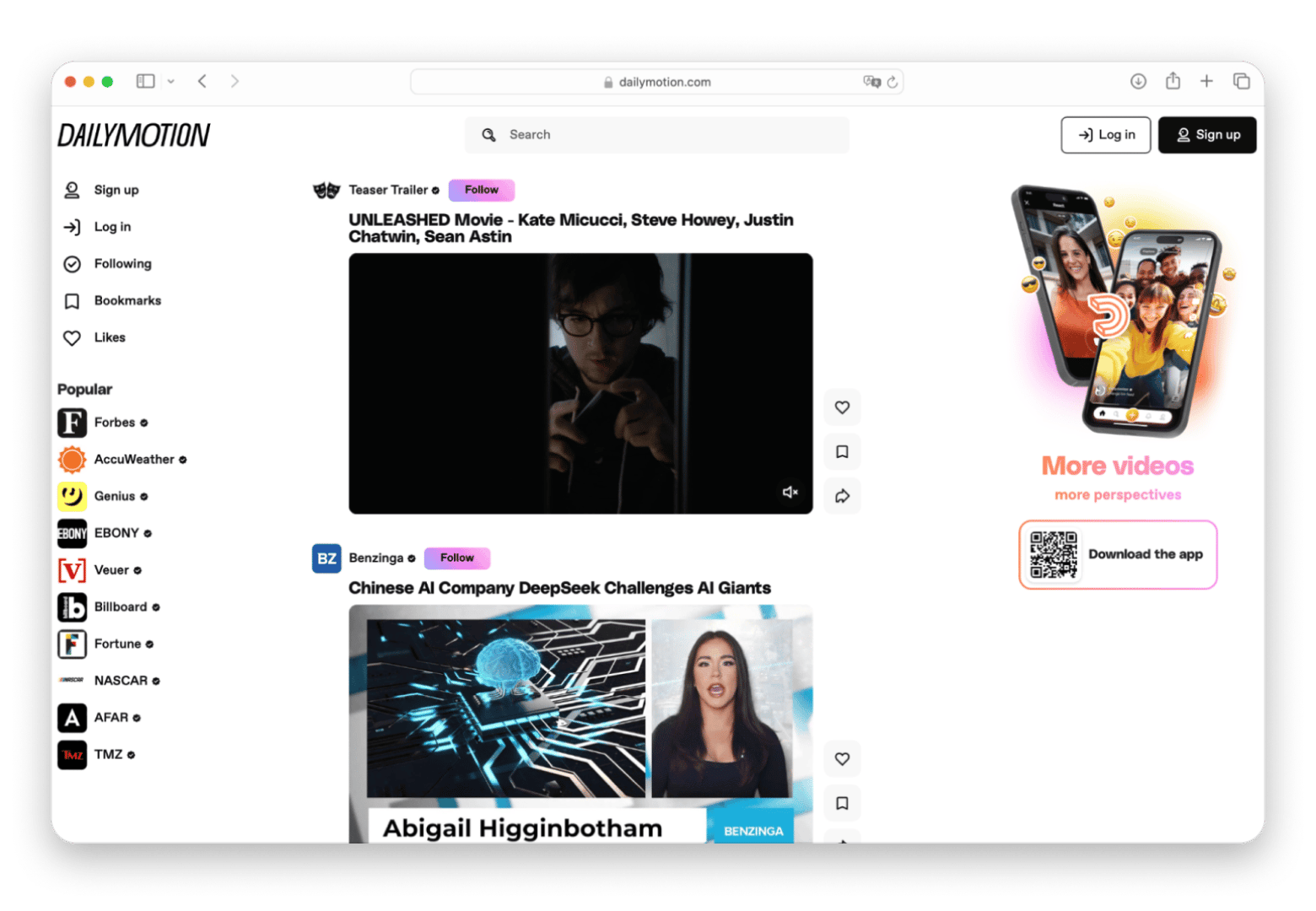This screenshot has height=911, width=1316.
Task: Follow the Benzinga channel
Action: [x=456, y=558]
